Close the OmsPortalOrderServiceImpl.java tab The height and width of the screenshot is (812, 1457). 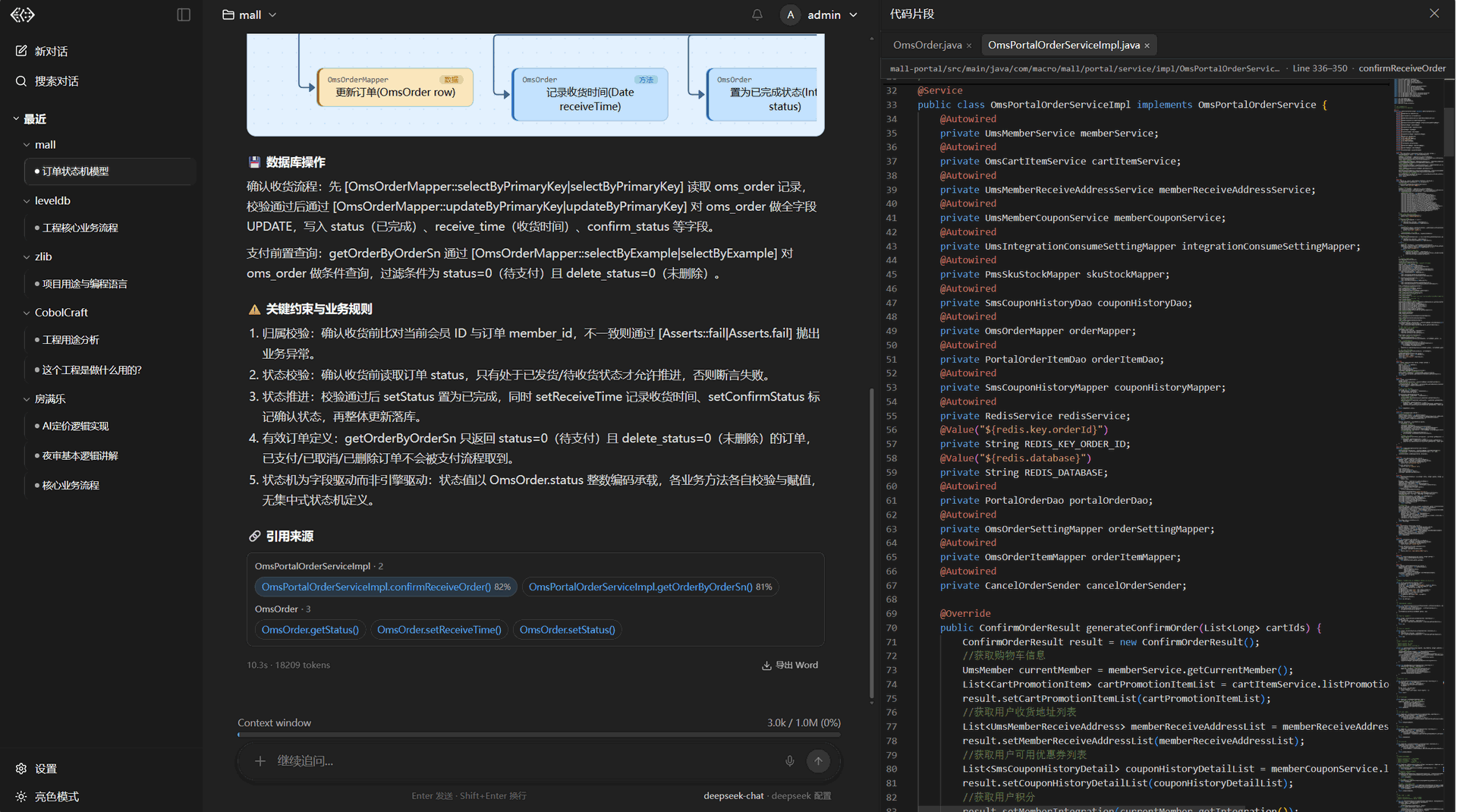pos(1147,46)
